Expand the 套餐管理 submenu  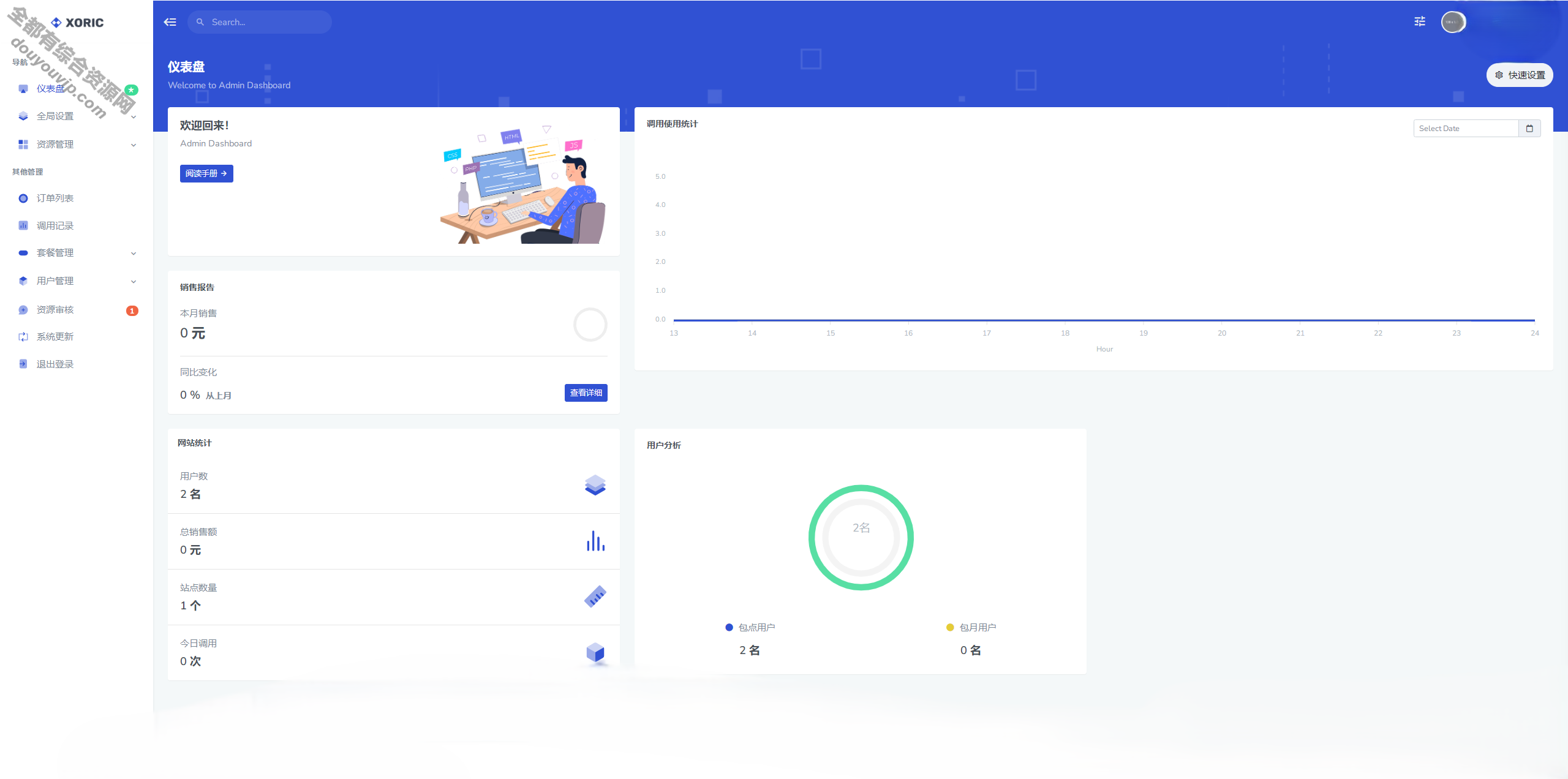pyautogui.click(x=76, y=252)
